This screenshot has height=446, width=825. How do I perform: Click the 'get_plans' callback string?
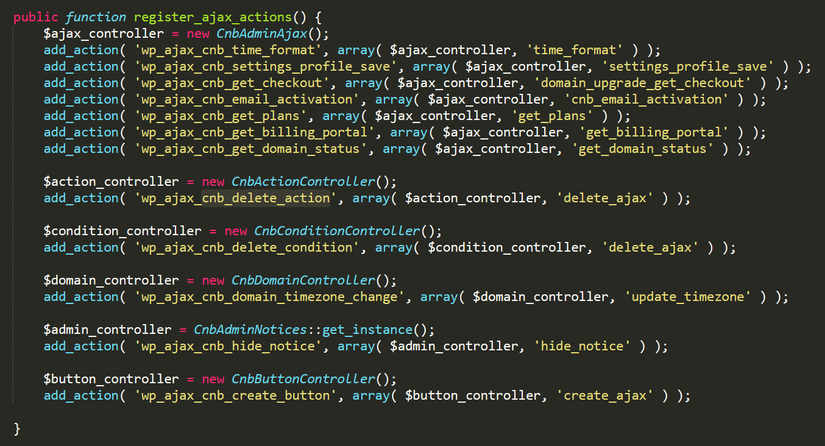coord(552,116)
